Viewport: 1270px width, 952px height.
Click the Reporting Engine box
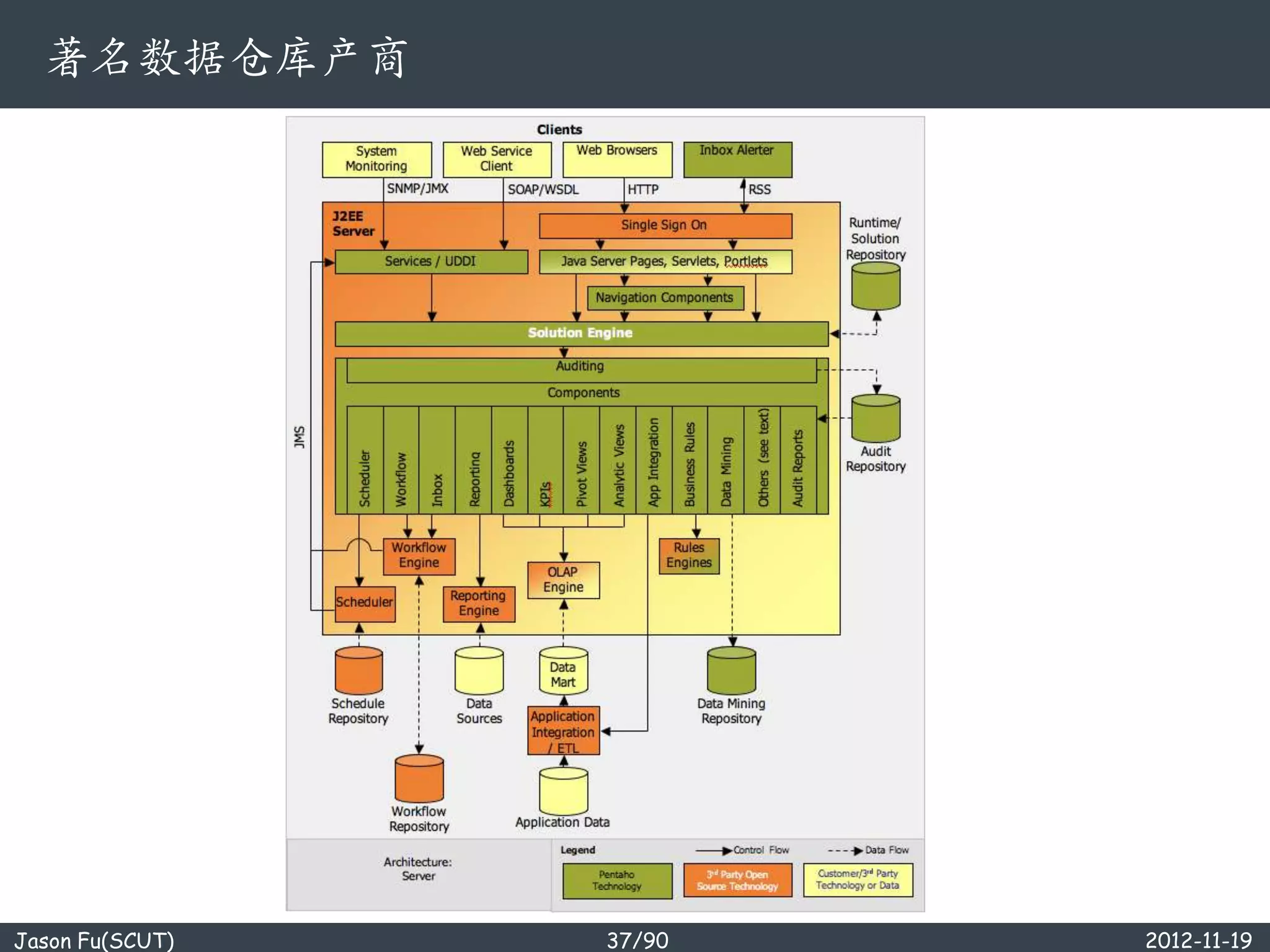point(479,604)
